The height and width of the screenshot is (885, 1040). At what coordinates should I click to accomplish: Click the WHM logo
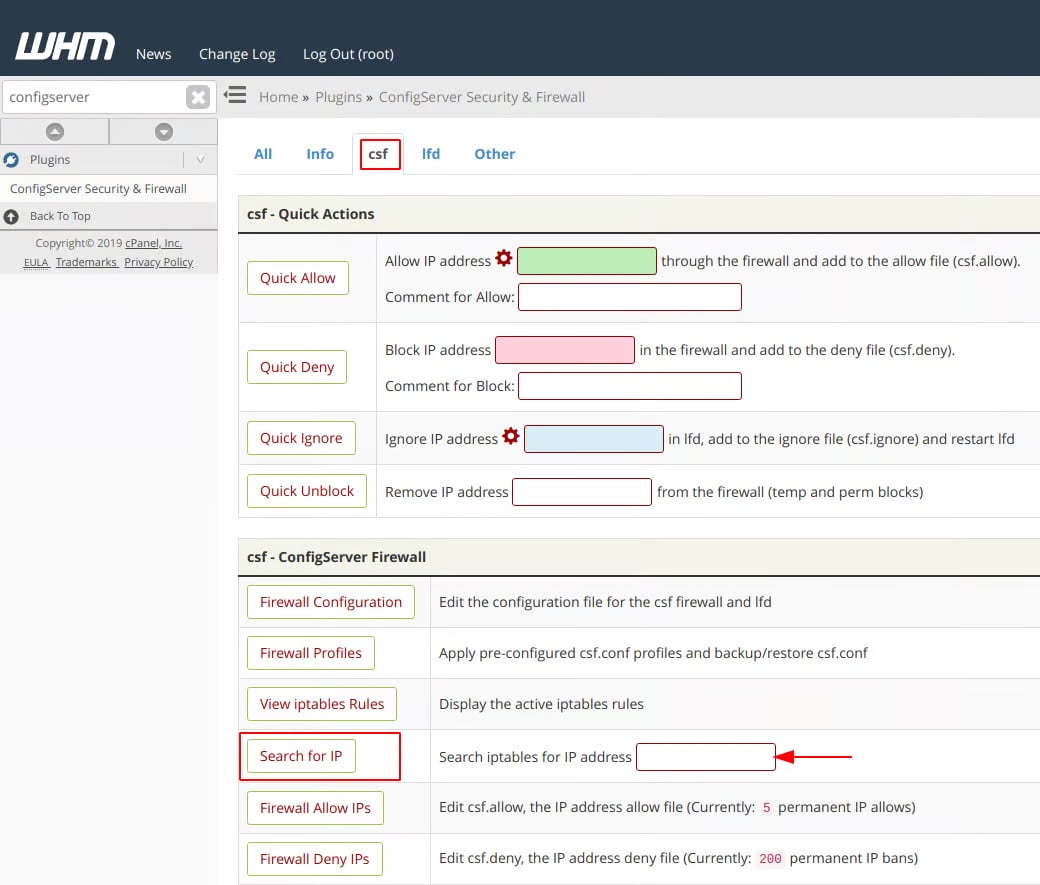[x=65, y=46]
